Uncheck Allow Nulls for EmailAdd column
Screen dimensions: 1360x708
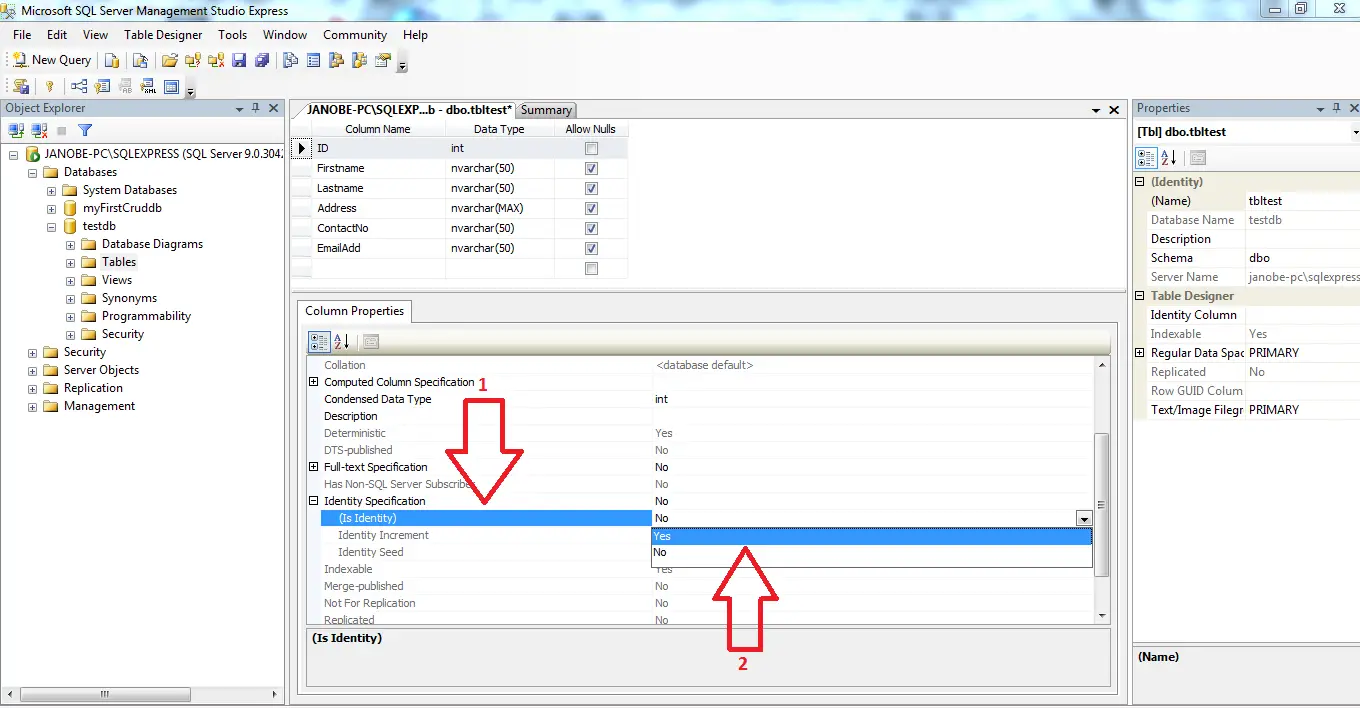(x=591, y=248)
